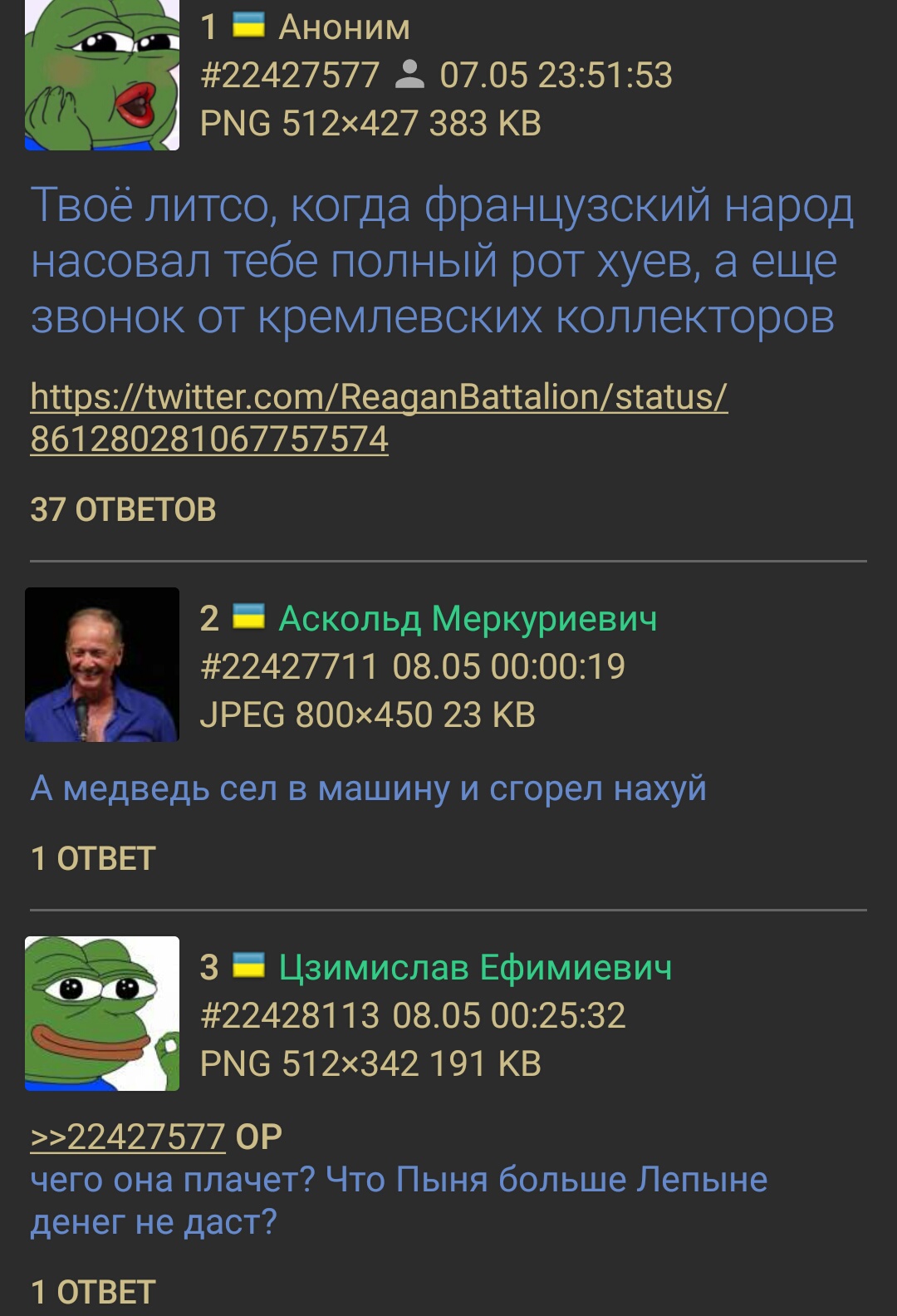This screenshot has height=1316, width=897.
Task: Select poster name Аскольд Меркуриевич
Action: (x=468, y=619)
